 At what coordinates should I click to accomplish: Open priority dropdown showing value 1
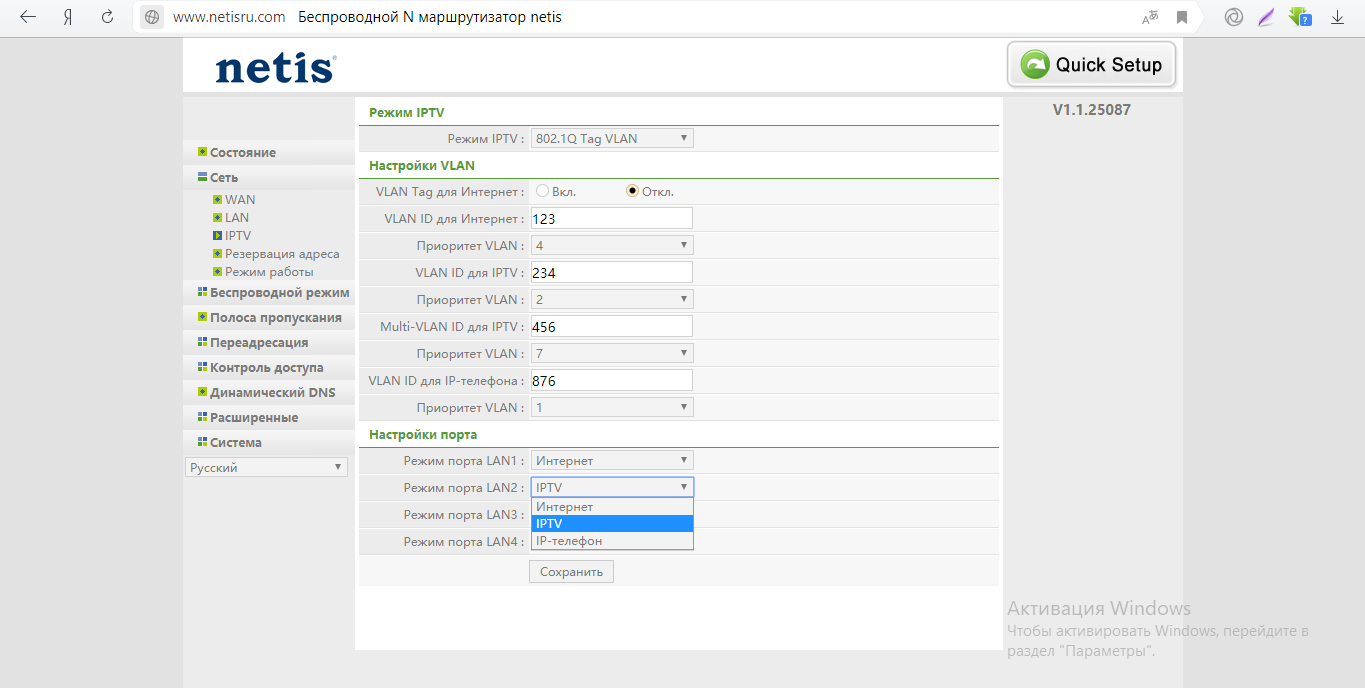point(612,407)
